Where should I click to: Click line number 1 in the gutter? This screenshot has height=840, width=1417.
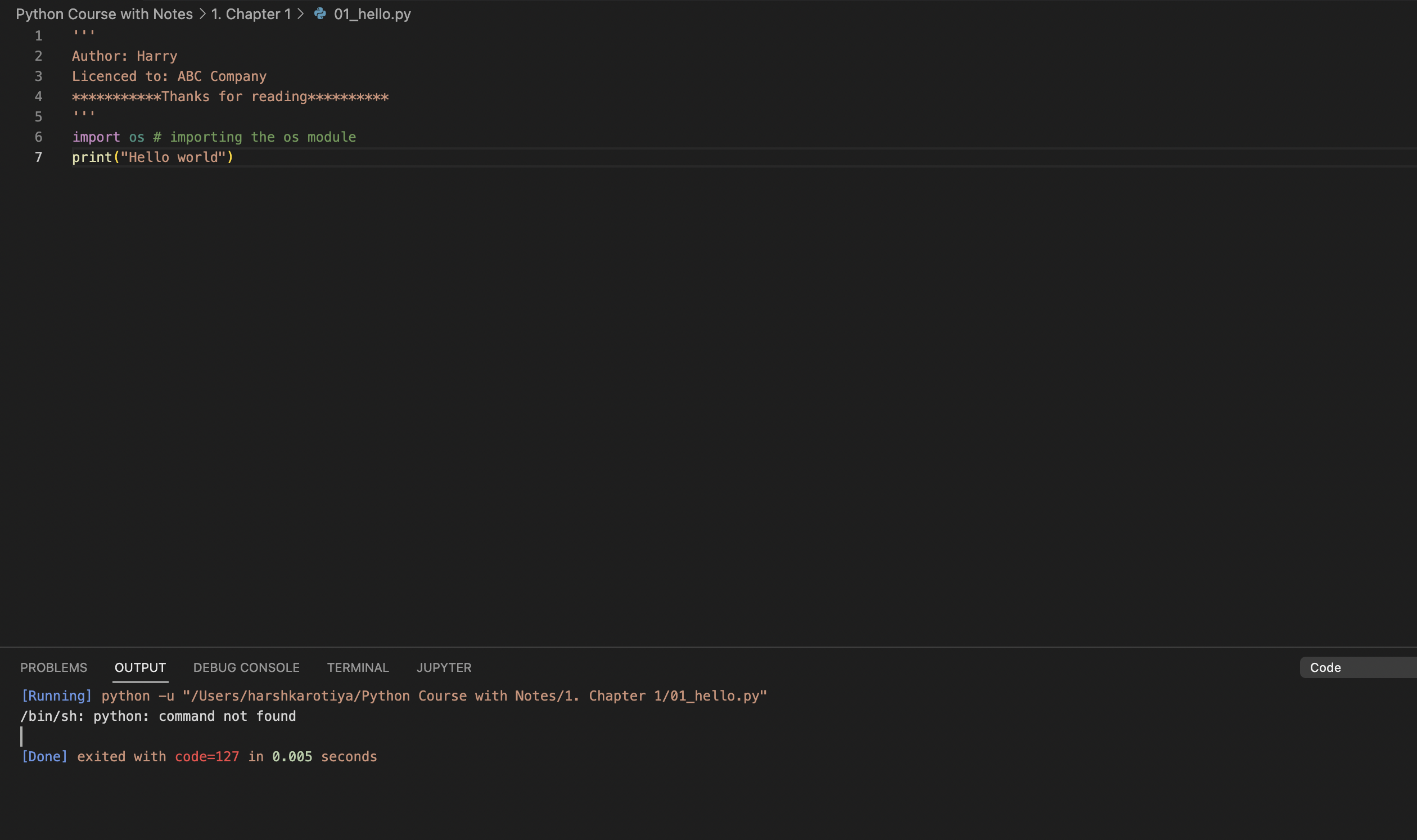pyautogui.click(x=38, y=35)
